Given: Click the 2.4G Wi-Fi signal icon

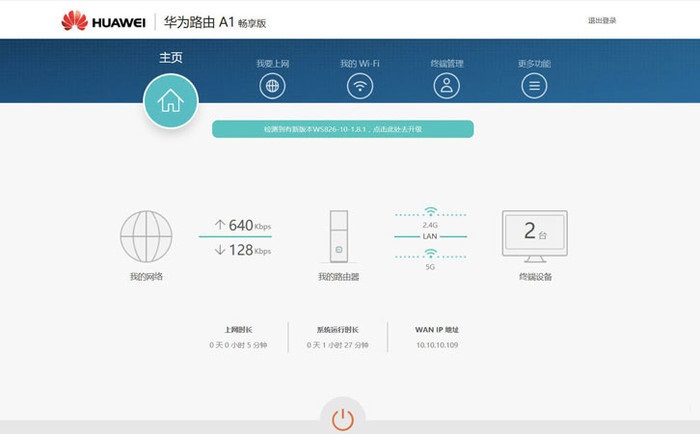Looking at the screenshot, I should [x=430, y=212].
